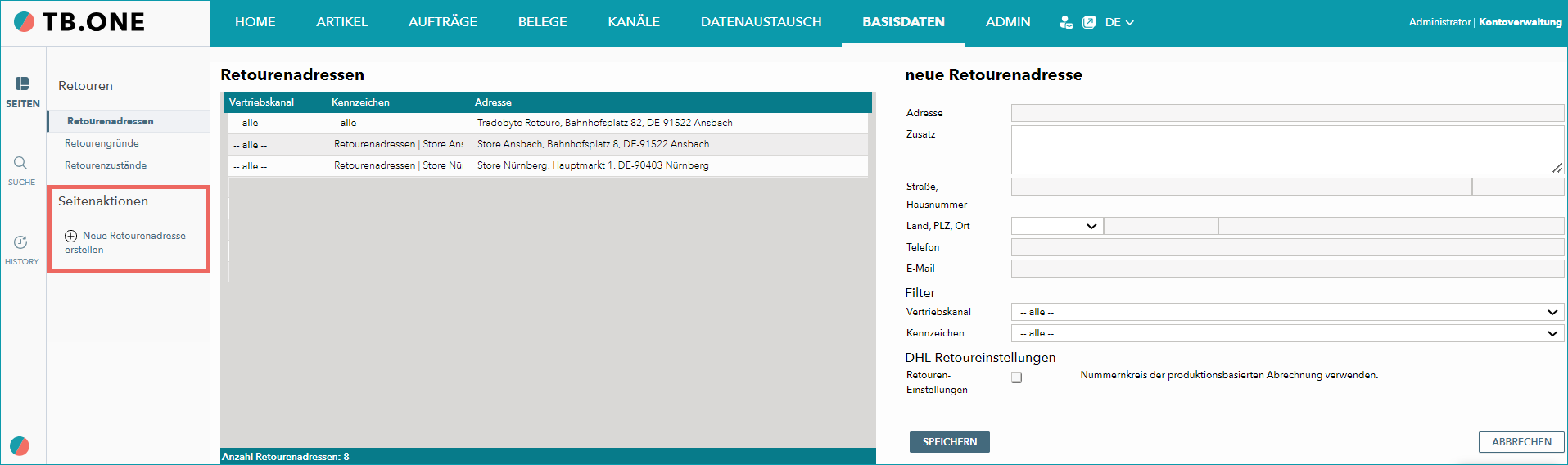This screenshot has width=1568, height=465.
Task: Focus the E-Mail input field
Action: tap(1287, 269)
